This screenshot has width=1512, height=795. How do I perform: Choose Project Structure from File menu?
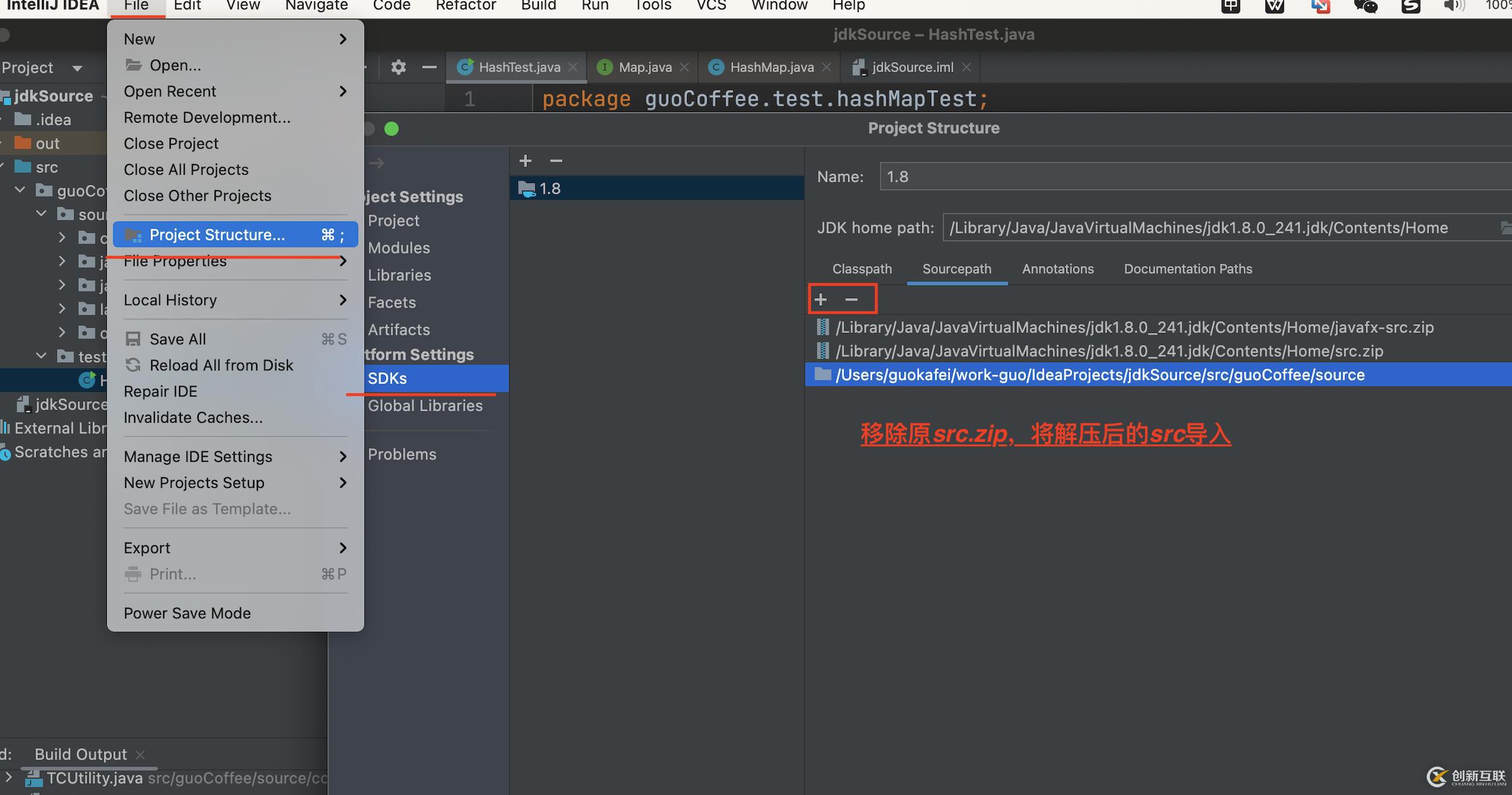pyautogui.click(x=235, y=235)
